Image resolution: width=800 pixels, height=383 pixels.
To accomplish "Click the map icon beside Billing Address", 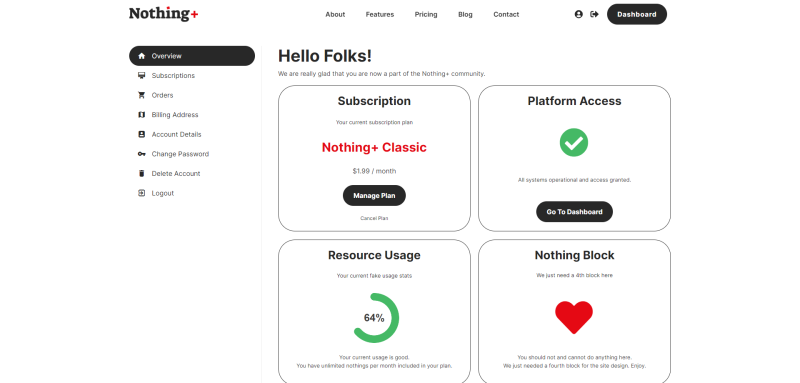I will 141,115.
